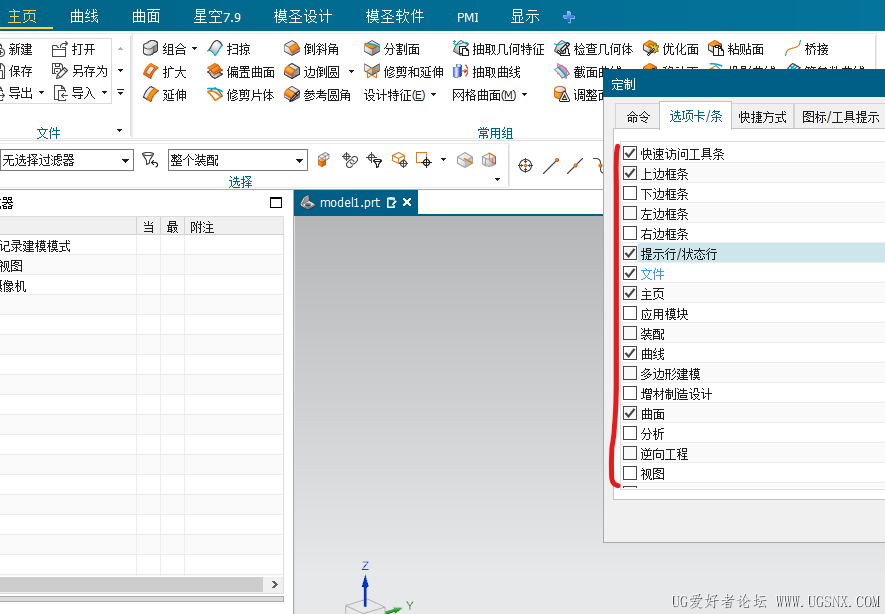
Task: Click the 另存为 save as button
Action: [80, 71]
